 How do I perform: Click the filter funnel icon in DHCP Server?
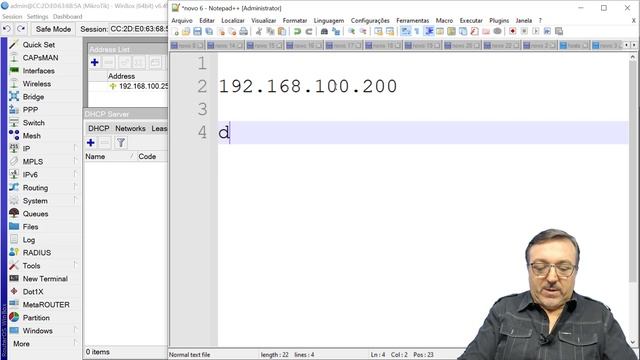click(121, 142)
